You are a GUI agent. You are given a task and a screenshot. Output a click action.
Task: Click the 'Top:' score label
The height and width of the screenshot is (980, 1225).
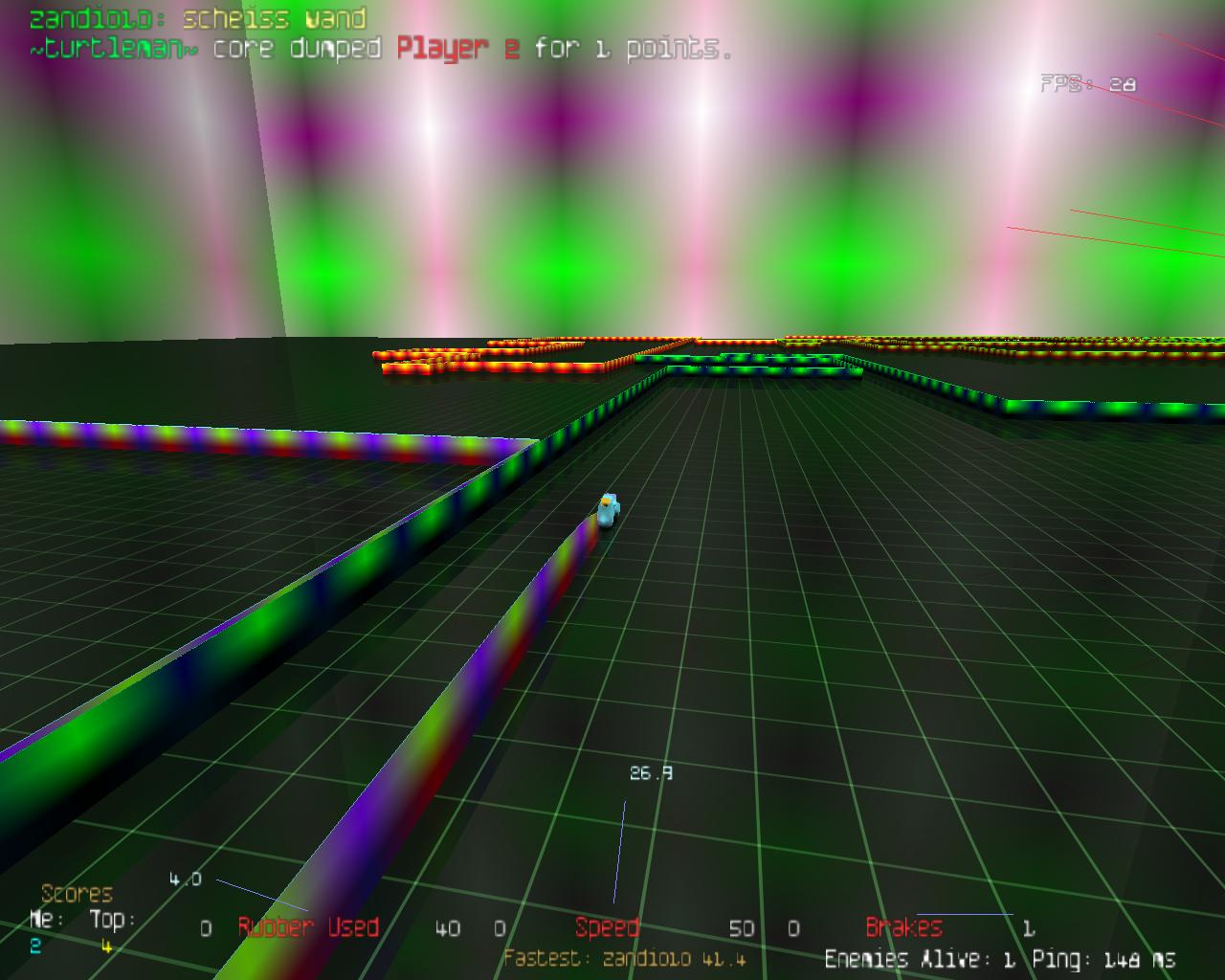[x=113, y=919]
